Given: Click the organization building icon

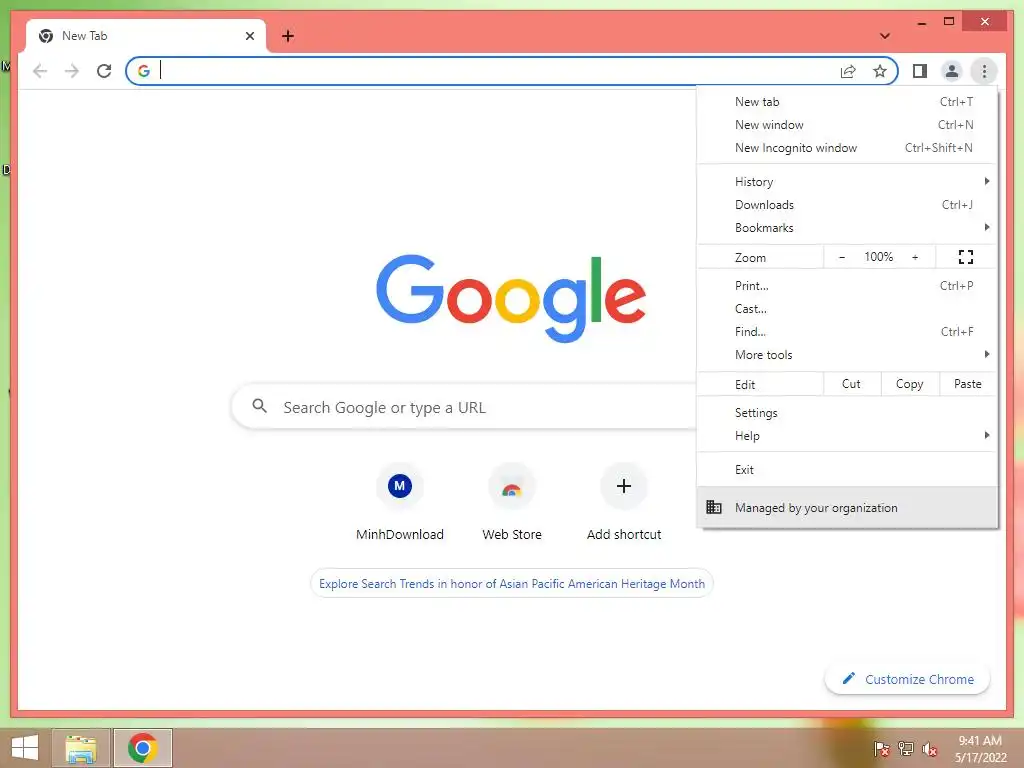Looking at the screenshot, I should point(714,507).
